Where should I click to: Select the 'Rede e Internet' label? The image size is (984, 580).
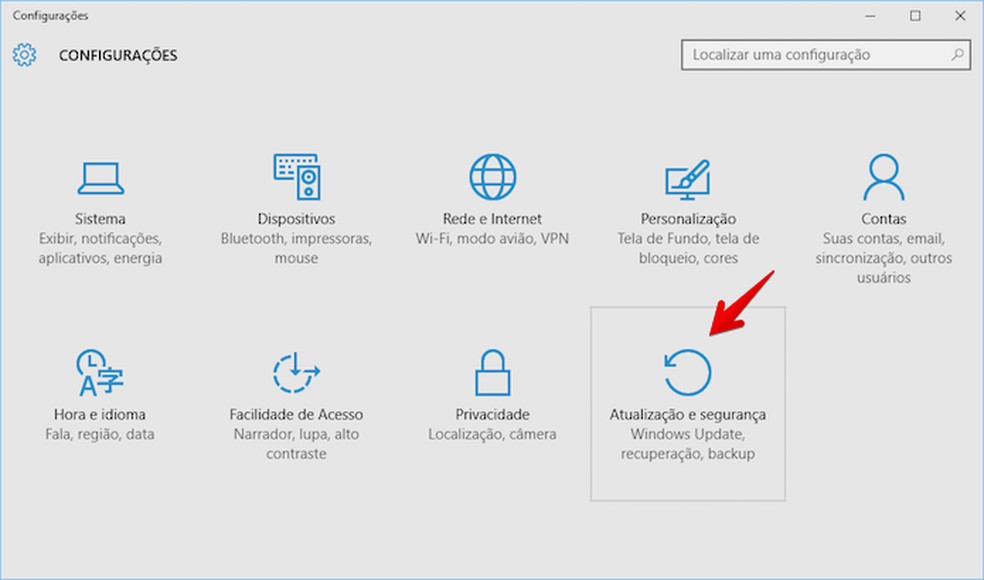pyautogui.click(x=492, y=219)
